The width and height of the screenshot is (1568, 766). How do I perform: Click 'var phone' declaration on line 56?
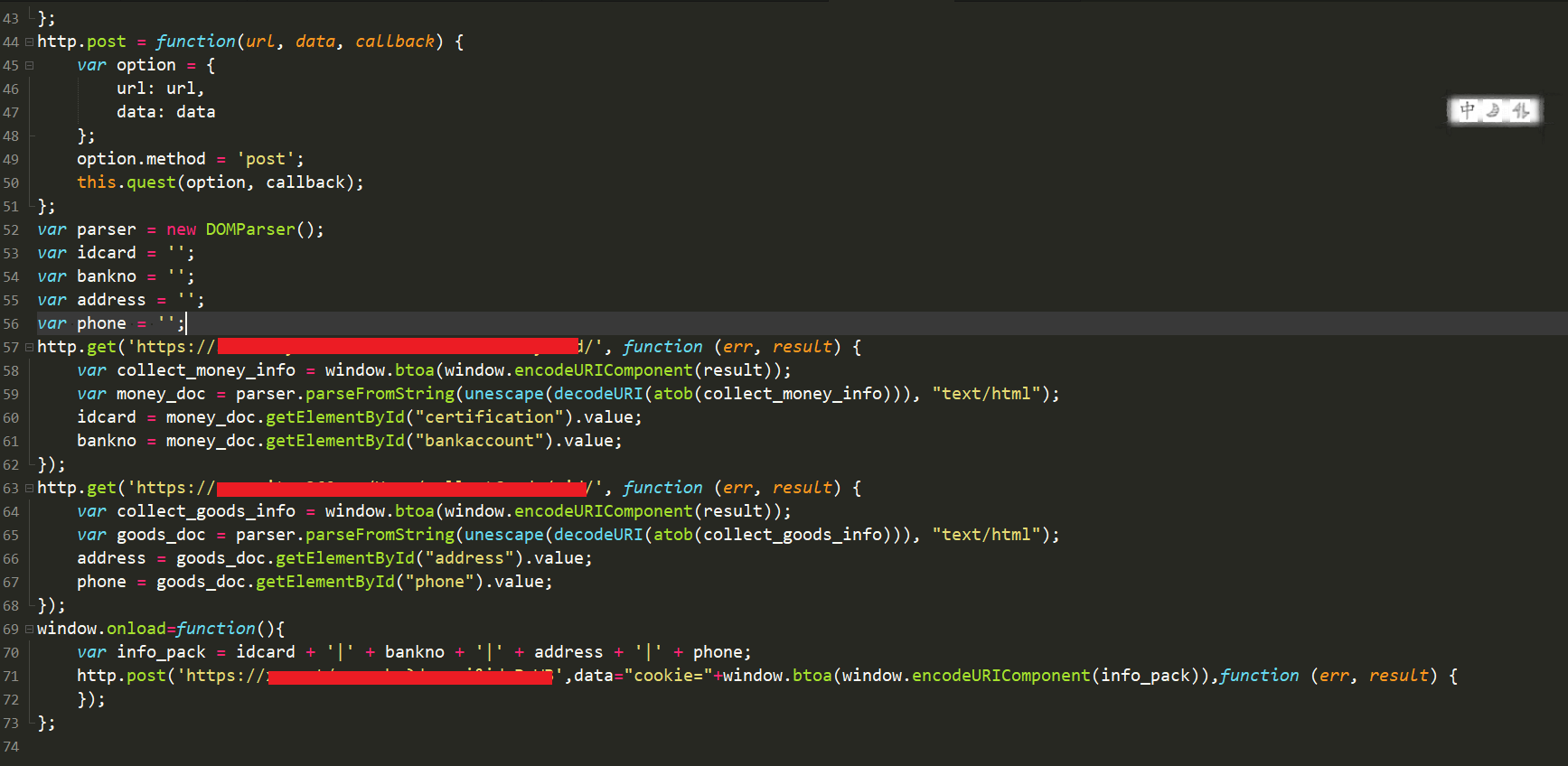[x=81, y=323]
